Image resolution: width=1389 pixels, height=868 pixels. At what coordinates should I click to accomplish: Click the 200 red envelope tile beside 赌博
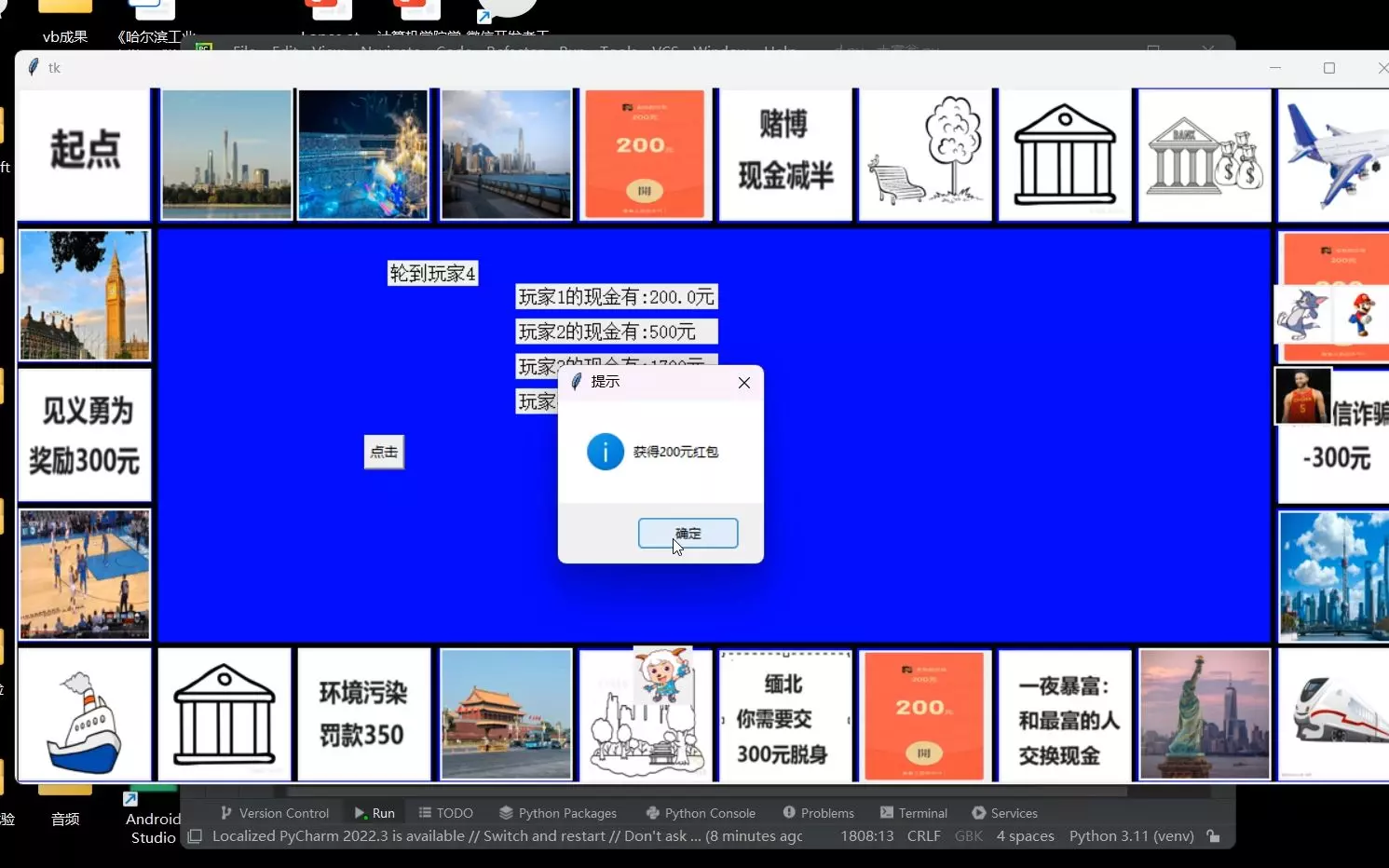645,155
